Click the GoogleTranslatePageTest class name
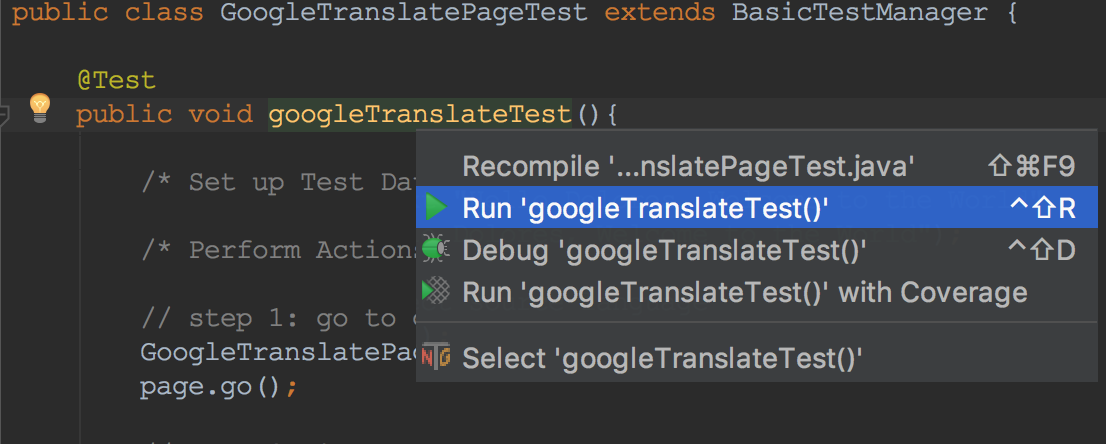The image size is (1106, 444). coord(404,13)
